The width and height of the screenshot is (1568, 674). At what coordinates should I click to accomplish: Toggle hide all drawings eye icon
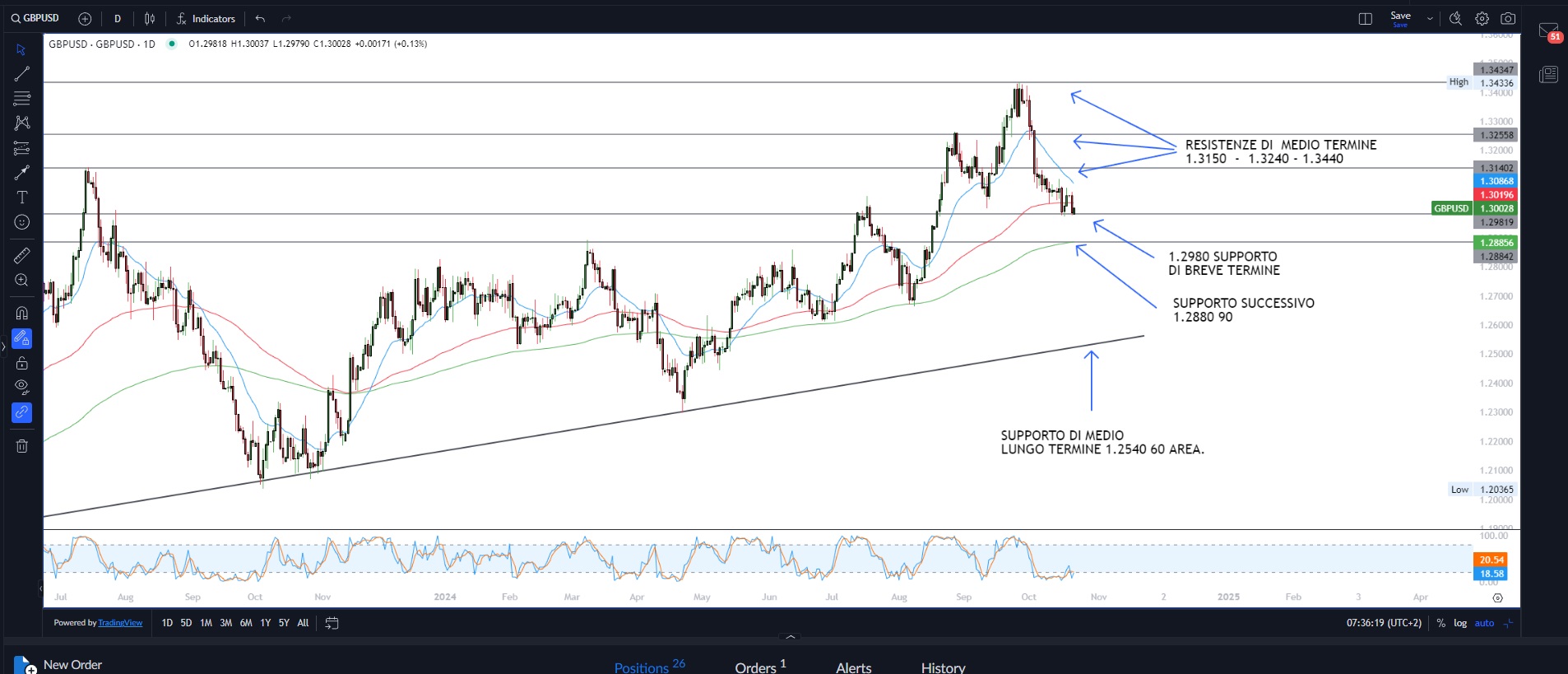pos(22,387)
